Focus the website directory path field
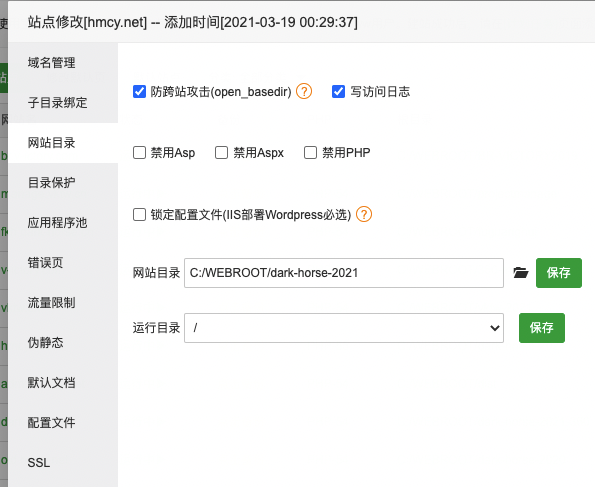The width and height of the screenshot is (595, 487). [x=344, y=273]
